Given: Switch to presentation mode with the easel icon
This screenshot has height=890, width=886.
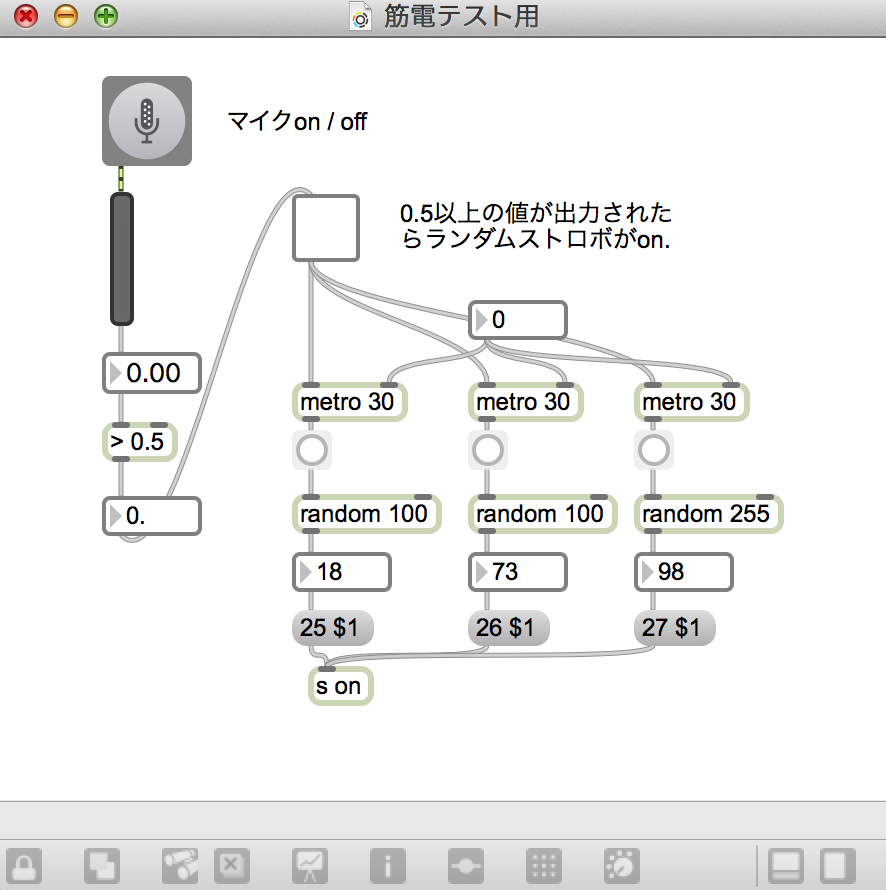Looking at the screenshot, I should [x=310, y=864].
